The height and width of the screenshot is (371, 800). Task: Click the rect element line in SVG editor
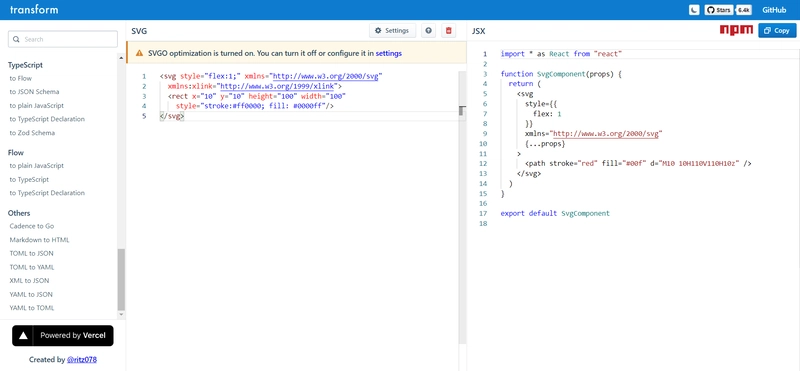point(257,96)
